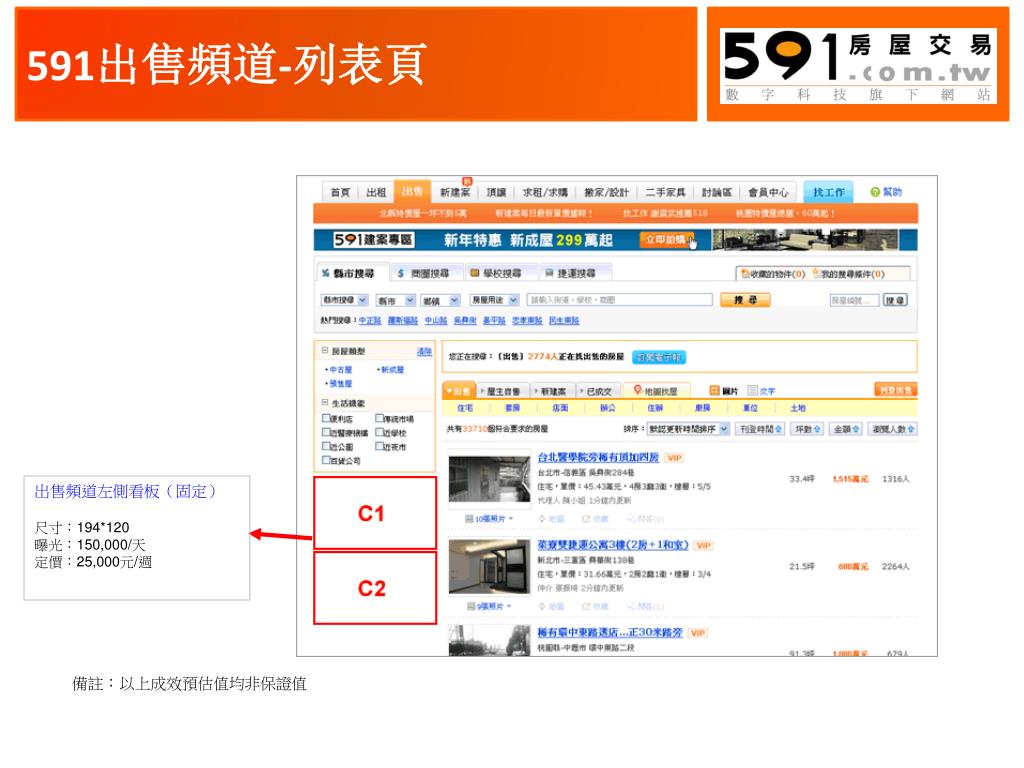This screenshot has height=768, width=1024.
Task: Click the 民生東路 hot search link
Action: coord(564,321)
